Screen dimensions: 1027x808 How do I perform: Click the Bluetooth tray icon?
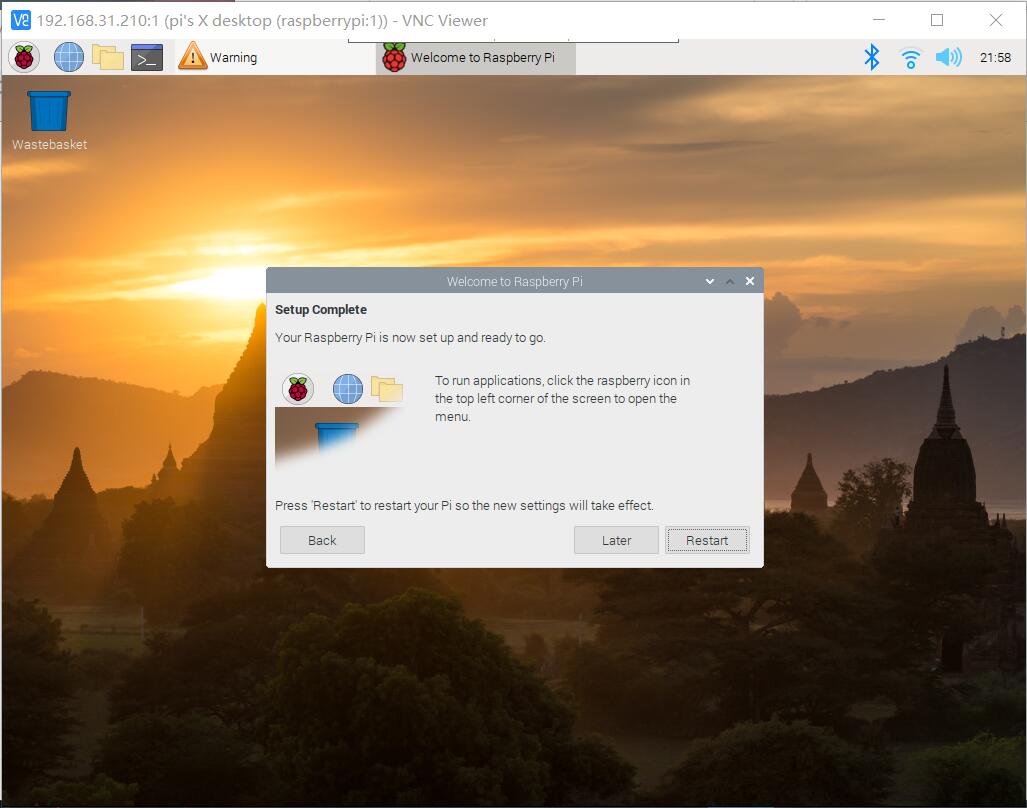871,57
